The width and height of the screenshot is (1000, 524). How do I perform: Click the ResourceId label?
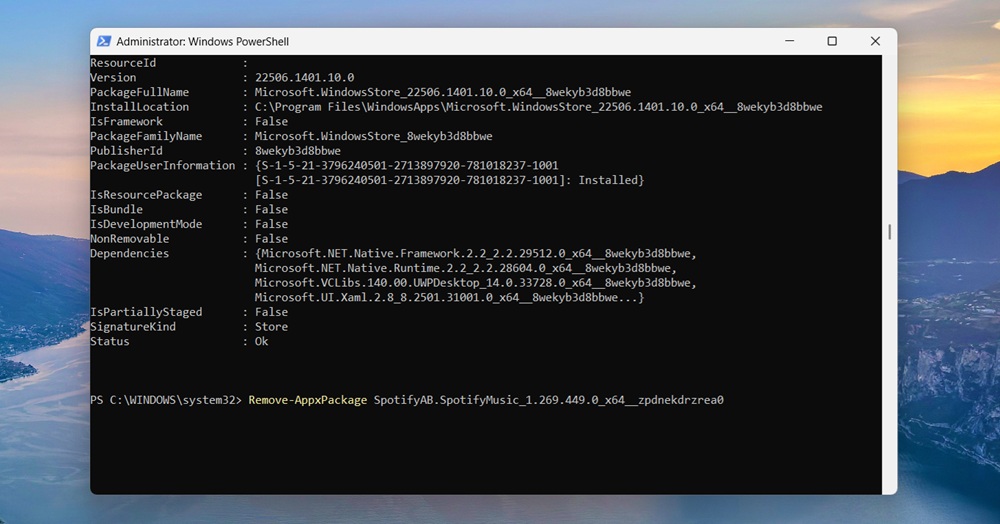coord(123,63)
